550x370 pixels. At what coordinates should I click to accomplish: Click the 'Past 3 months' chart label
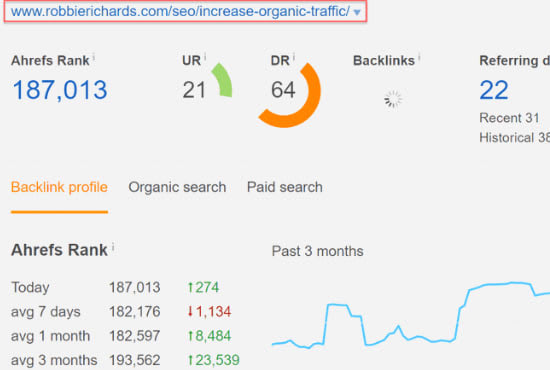coord(317,251)
